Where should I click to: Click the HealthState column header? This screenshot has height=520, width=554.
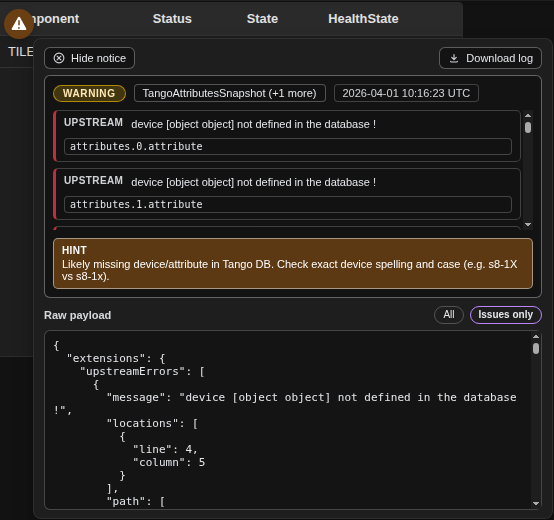pos(363,19)
